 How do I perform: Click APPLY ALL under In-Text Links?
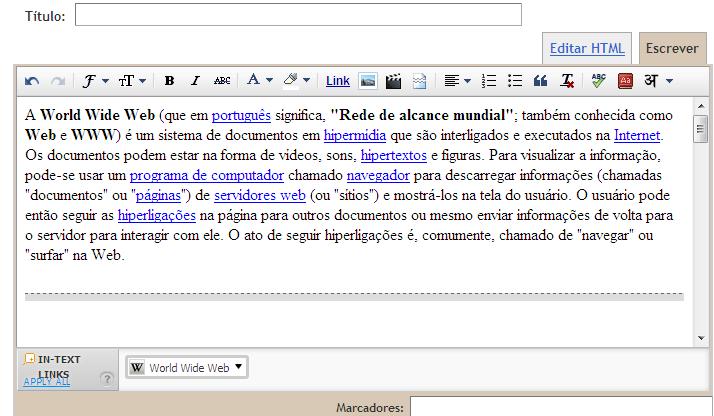click(x=46, y=382)
